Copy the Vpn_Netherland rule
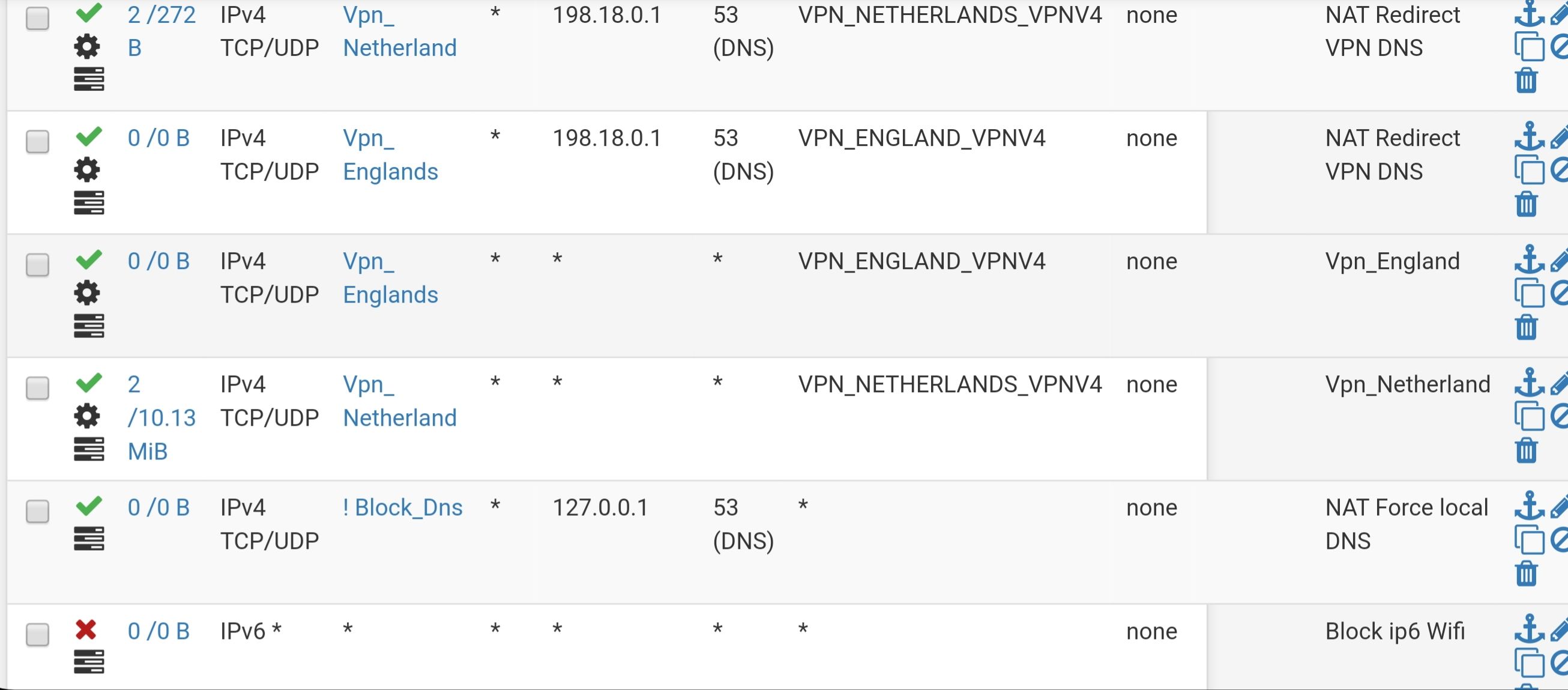Viewport: 1568px width, 690px height. point(1528,417)
